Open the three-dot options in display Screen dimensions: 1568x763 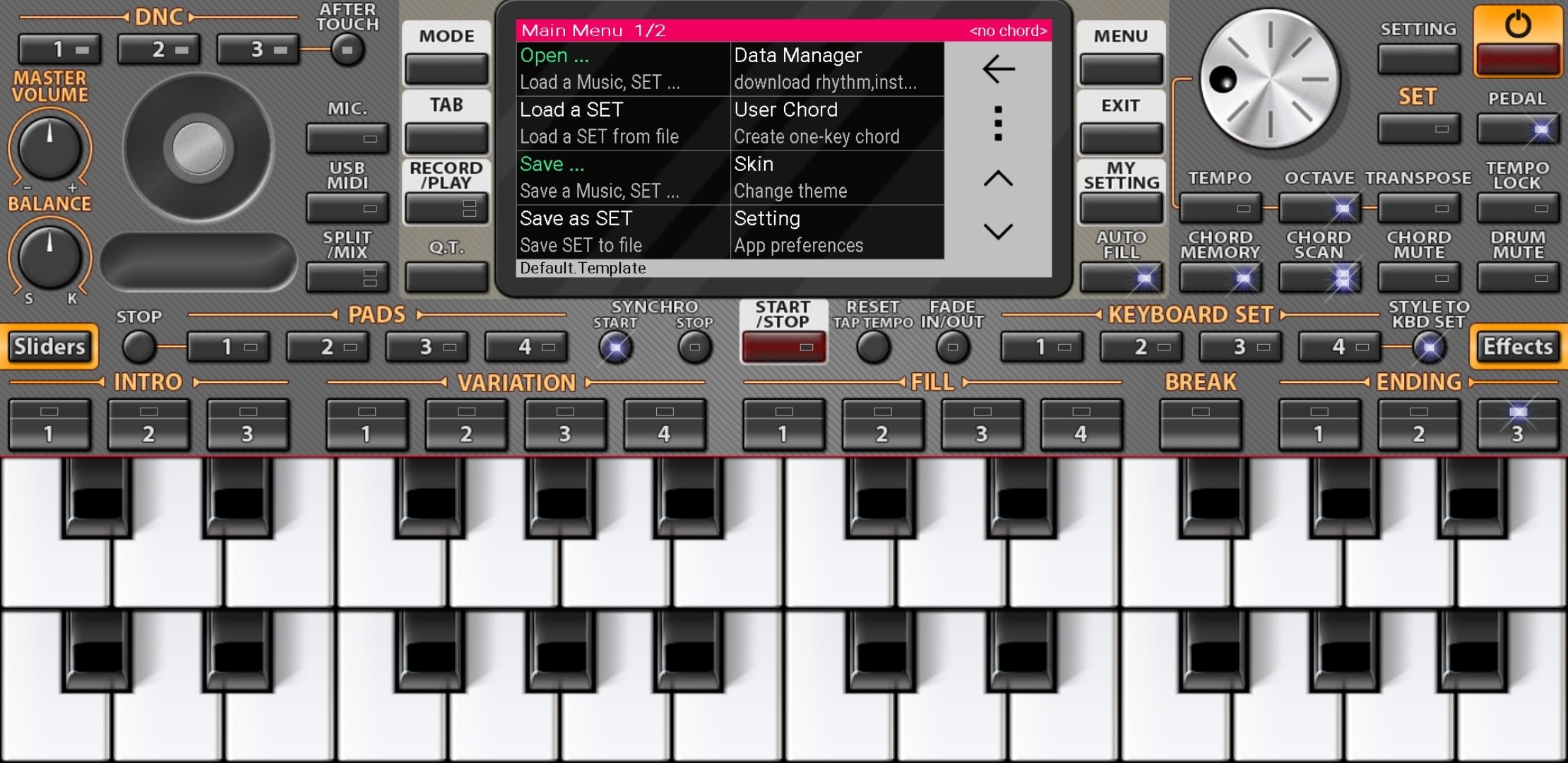pyautogui.click(x=998, y=123)
